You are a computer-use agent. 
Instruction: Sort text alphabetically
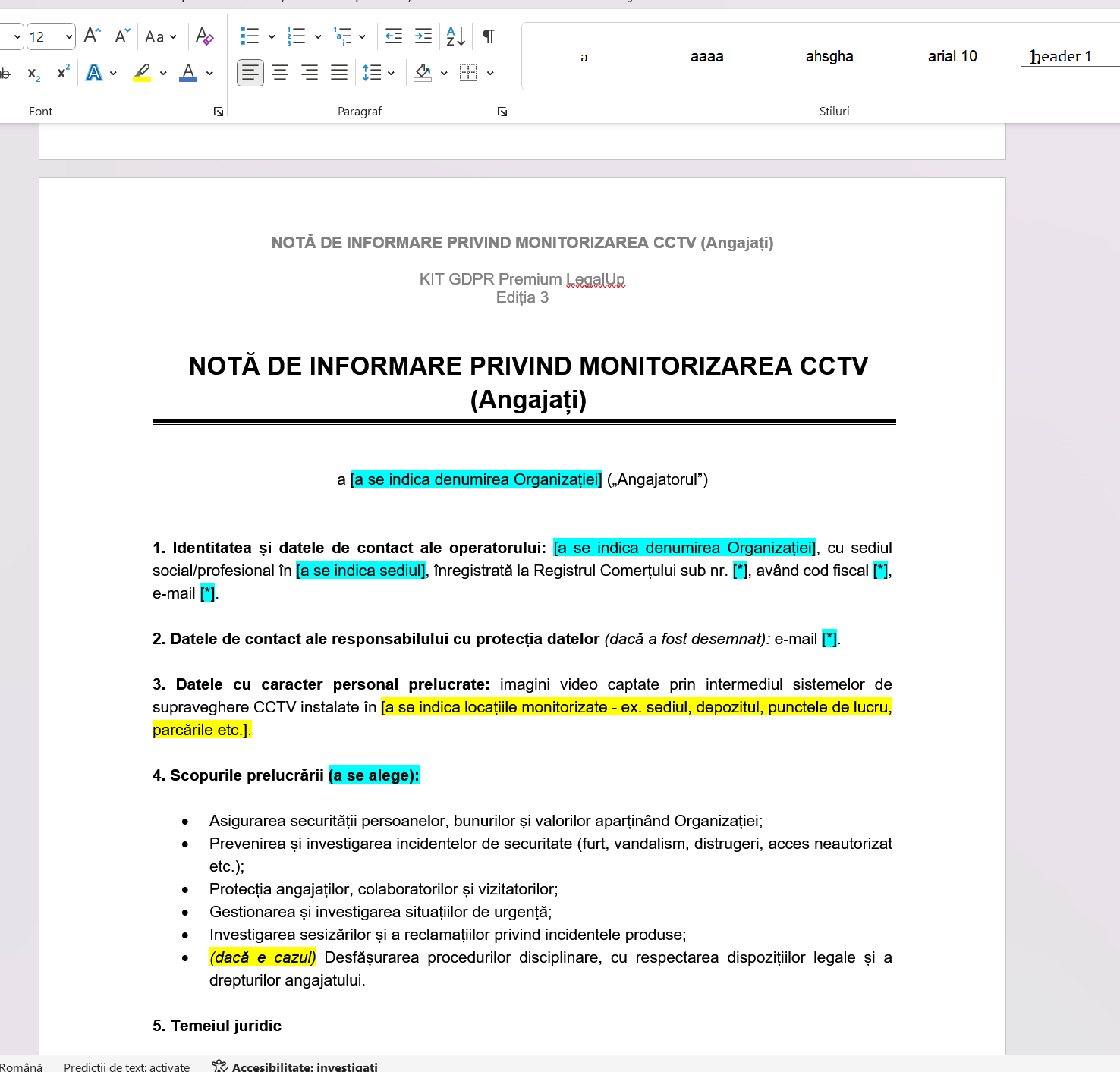coord(456,36)
